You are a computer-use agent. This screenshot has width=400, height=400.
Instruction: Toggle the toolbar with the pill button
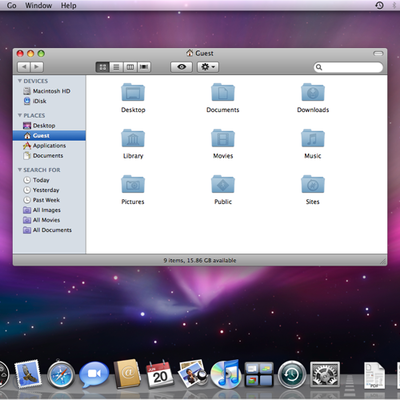[378, 53]
